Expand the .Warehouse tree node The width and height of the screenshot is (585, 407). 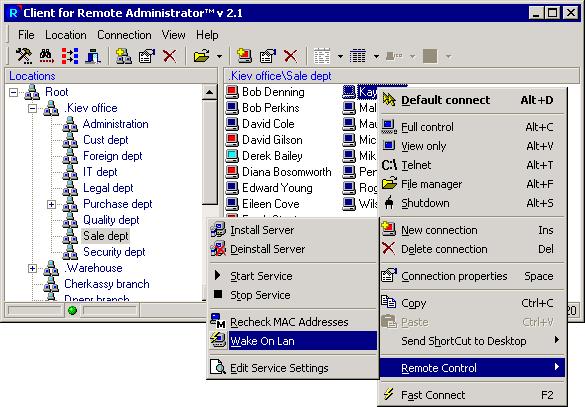[32, 268]
